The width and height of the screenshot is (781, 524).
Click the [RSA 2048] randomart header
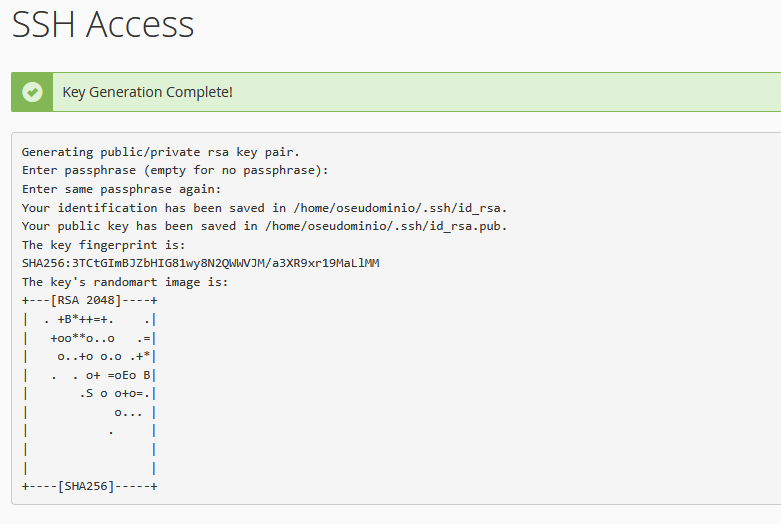pos(88,300)
